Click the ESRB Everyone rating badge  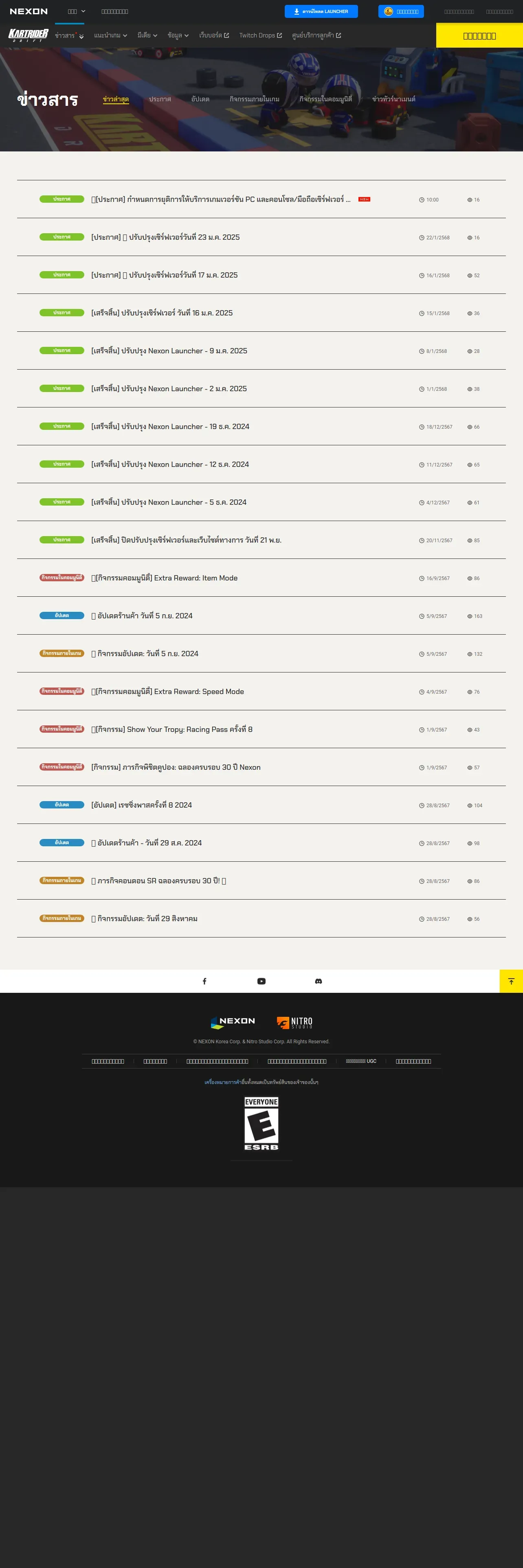tap(261, 1123)
